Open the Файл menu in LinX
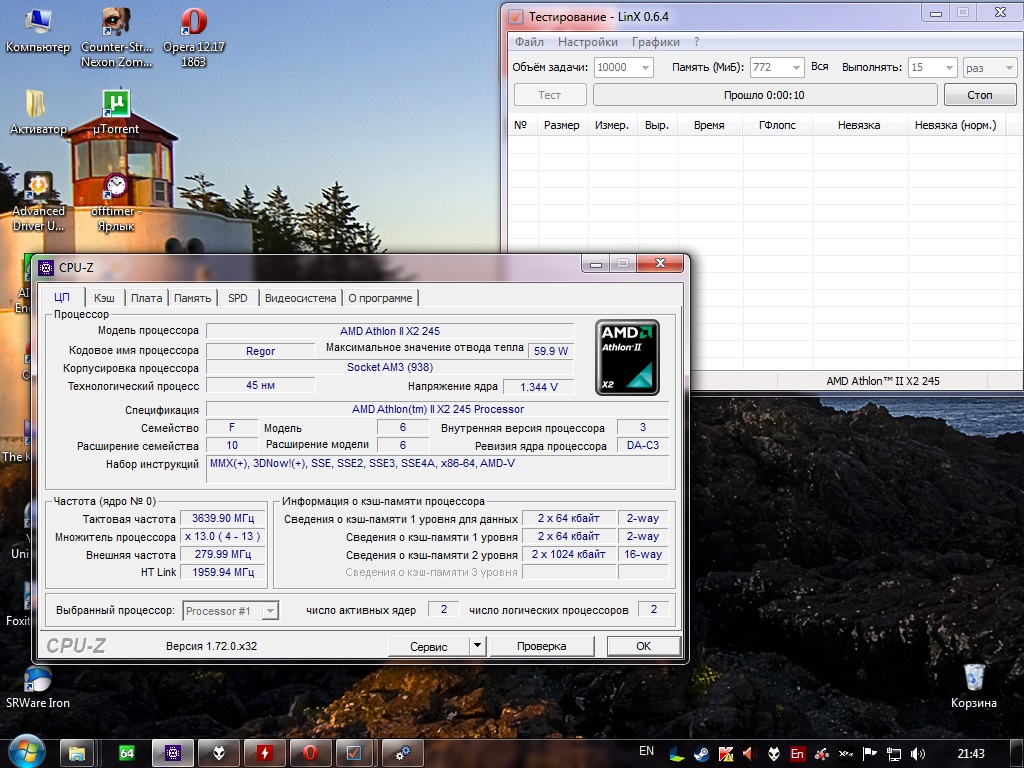Viewport: 1024px width, 768px height. (x=529, y=42)
